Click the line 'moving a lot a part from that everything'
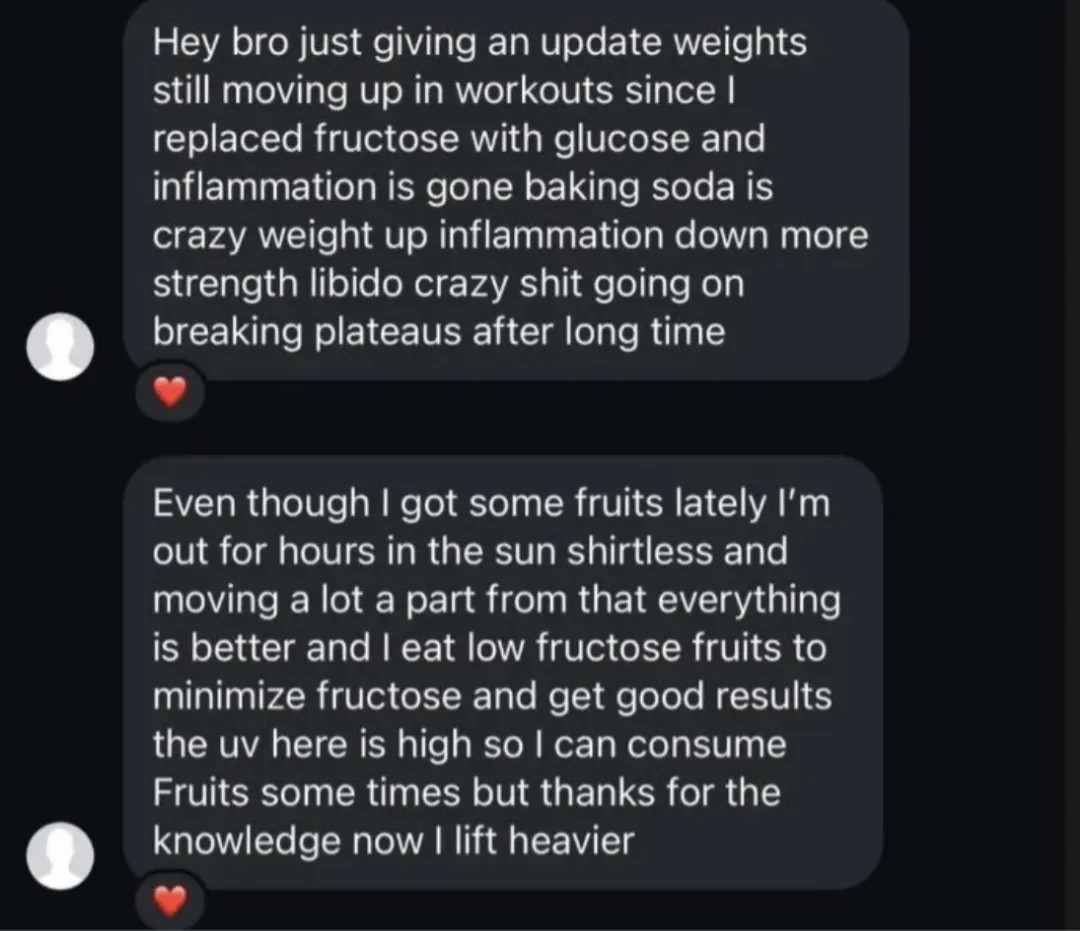The image size is (1080, 931). pyautogui.click(x=496, y=600)
